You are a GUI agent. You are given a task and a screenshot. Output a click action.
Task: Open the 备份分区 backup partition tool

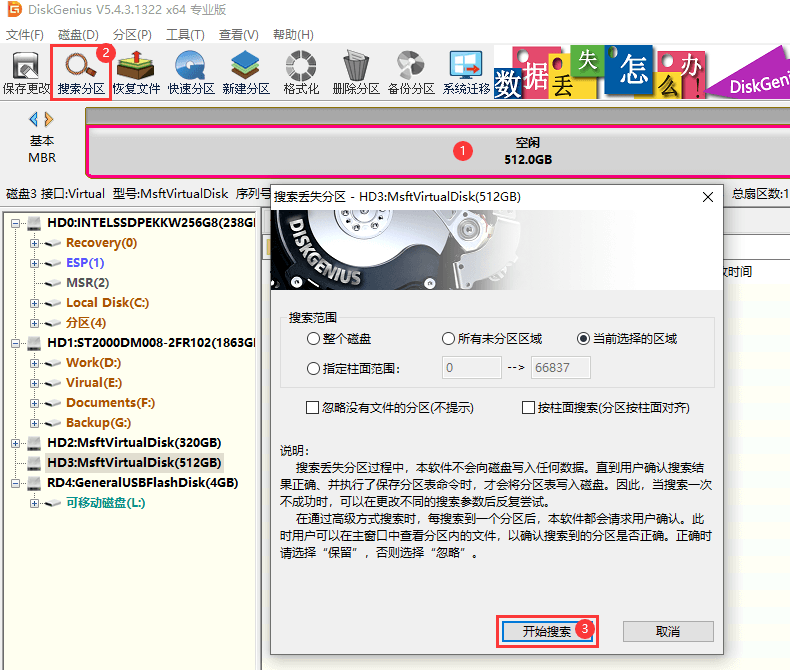click(x=411, y=73)
